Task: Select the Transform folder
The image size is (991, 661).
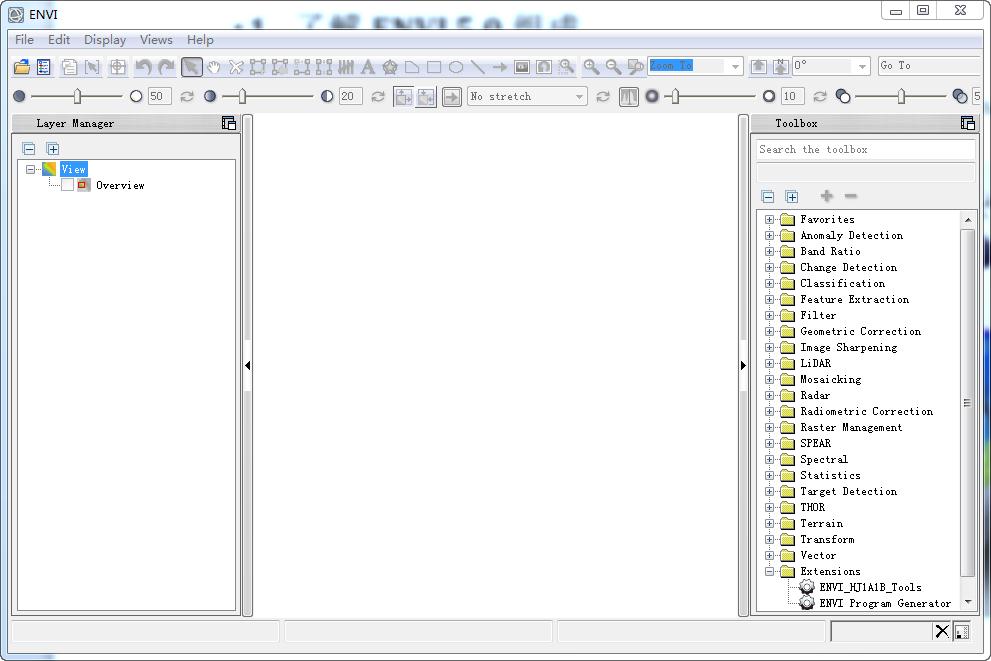Action: pos(827,540)
